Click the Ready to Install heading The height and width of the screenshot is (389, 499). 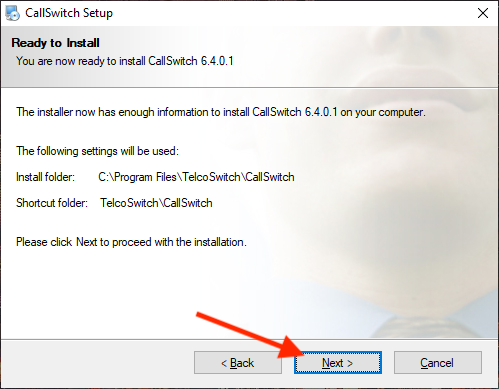pos(55,43)
